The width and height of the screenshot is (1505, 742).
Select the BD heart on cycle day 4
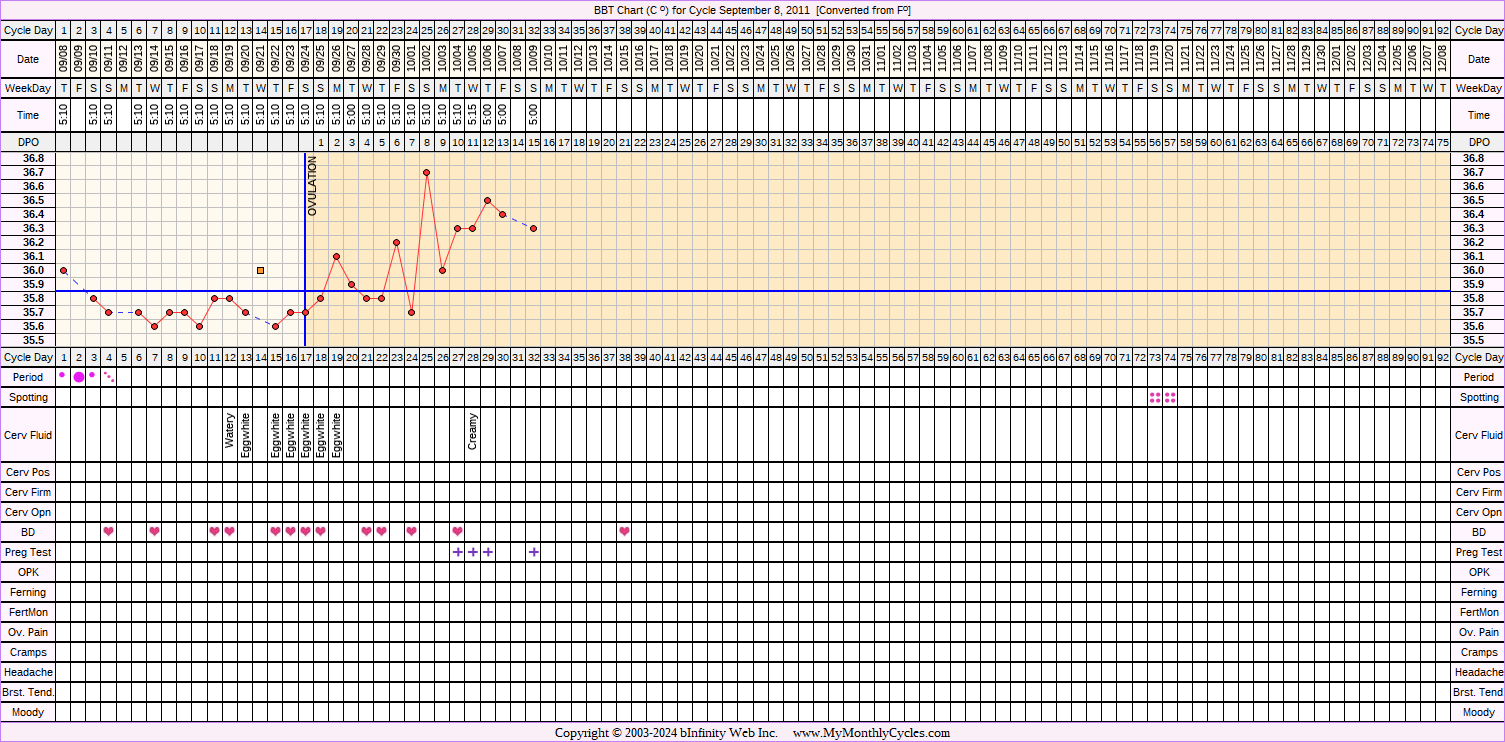pyautogui.click(x=109, y=531)
